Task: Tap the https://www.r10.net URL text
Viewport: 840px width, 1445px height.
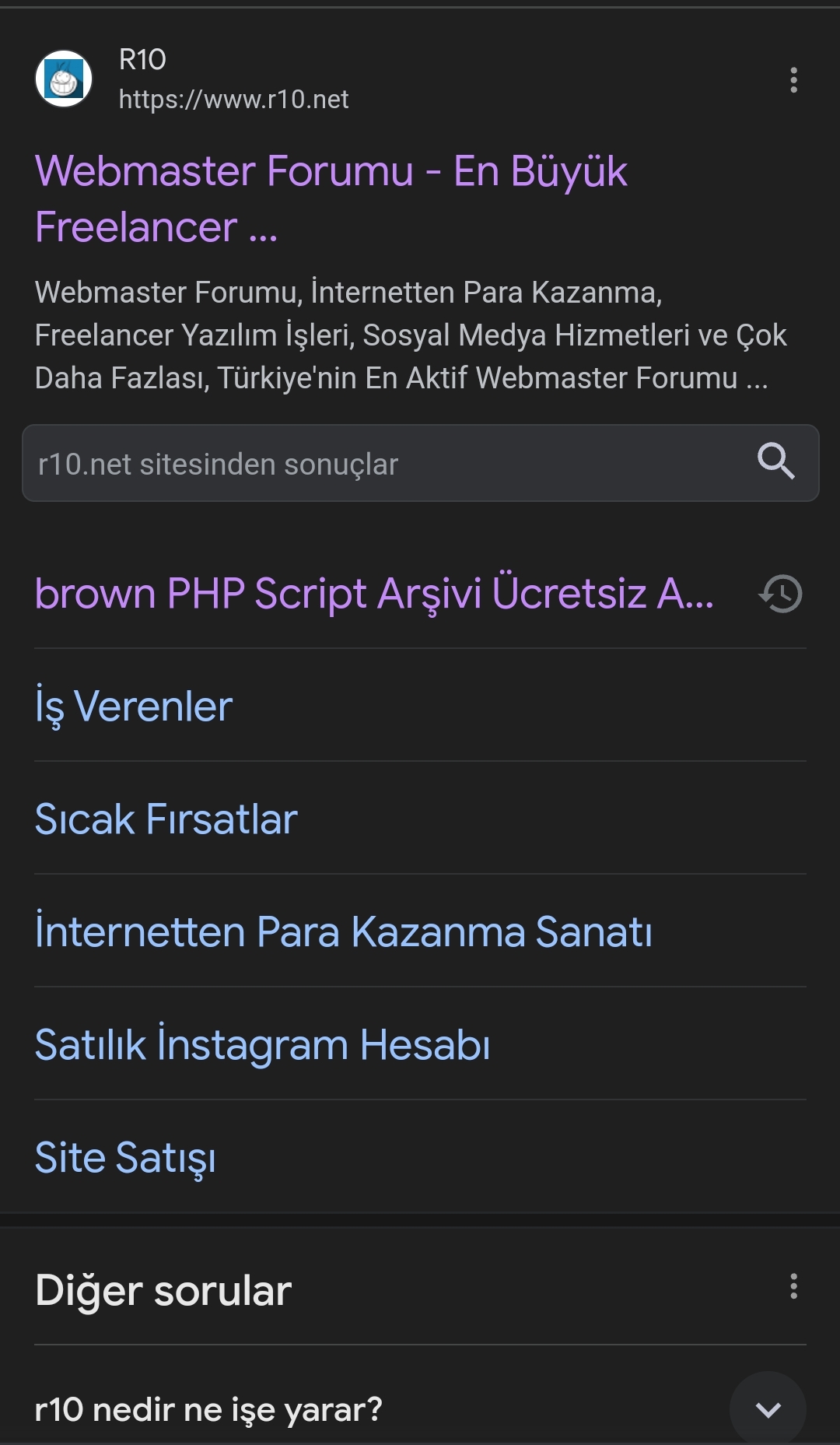Action: 233,100
